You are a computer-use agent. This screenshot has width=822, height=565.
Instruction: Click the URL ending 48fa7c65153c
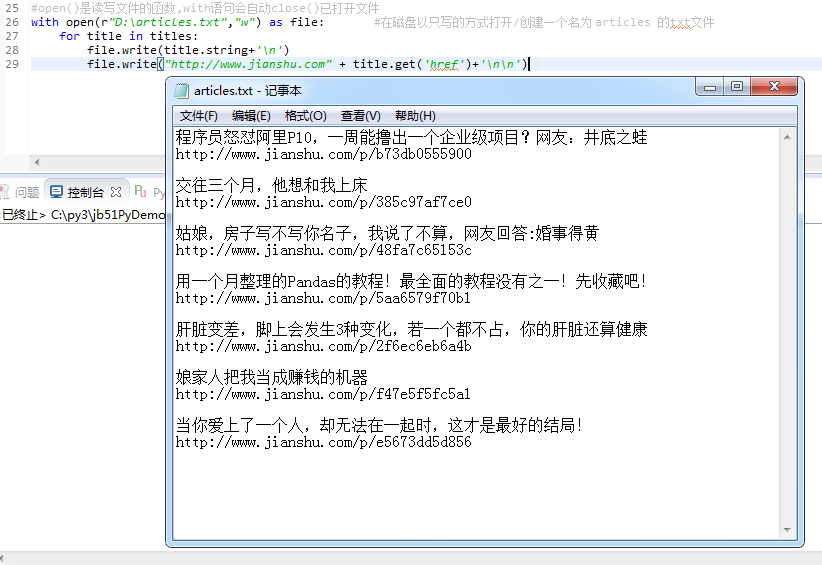pos(323,251)
